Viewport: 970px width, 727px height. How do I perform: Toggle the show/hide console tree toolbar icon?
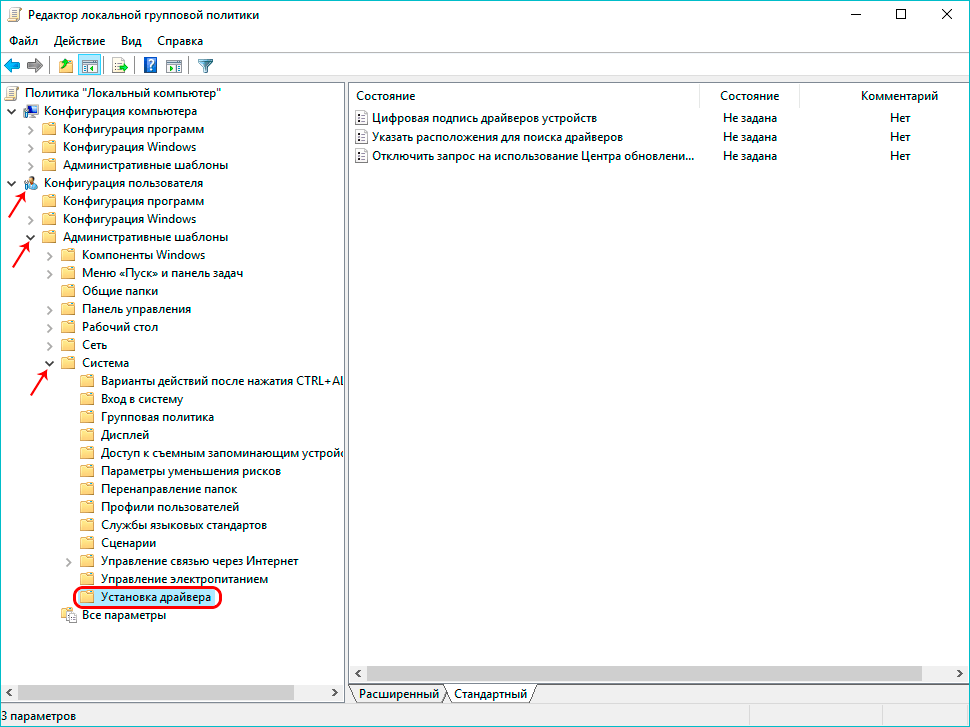point(89,65)
